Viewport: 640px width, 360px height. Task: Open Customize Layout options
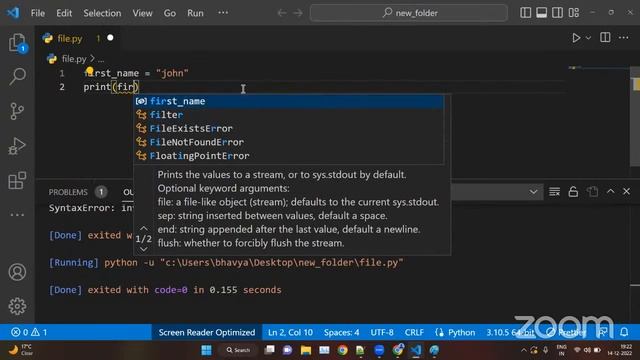574,13
